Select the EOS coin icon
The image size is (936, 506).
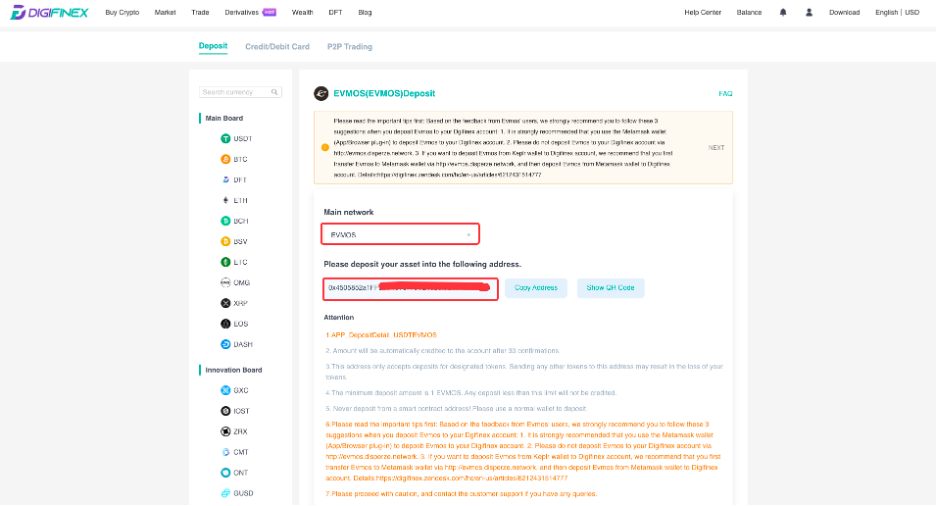point(225,324)
